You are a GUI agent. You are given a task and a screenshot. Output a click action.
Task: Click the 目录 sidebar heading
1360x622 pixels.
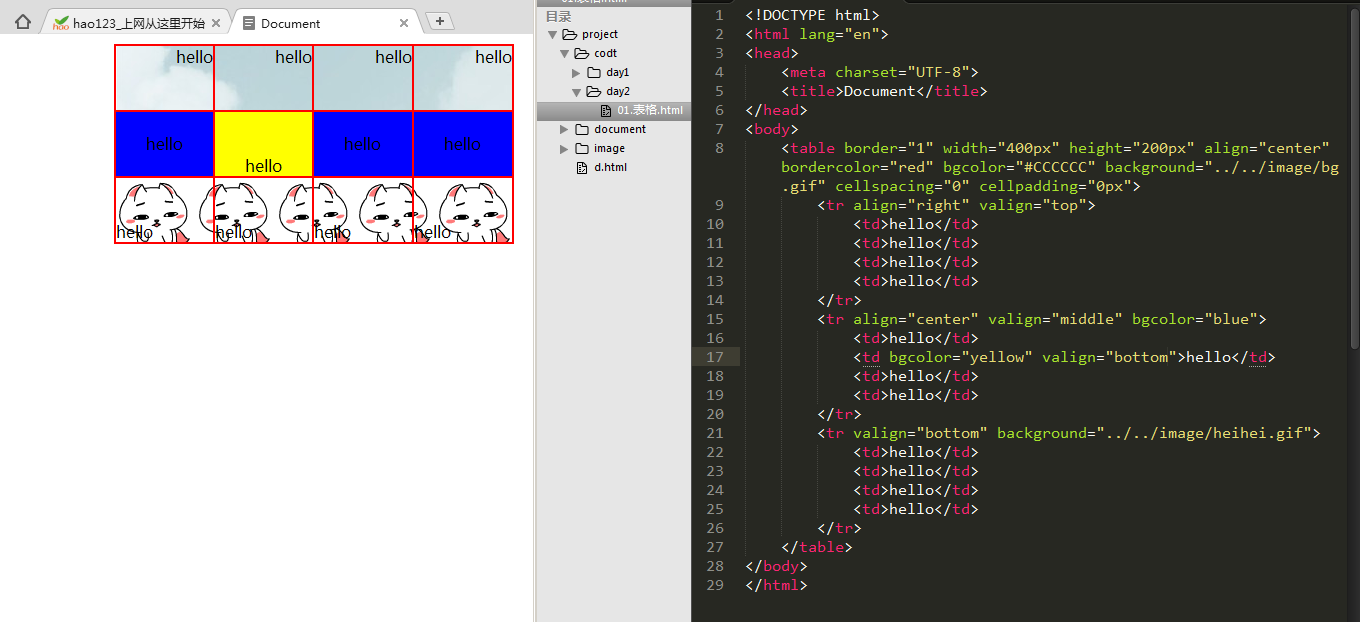pos(557,16)
